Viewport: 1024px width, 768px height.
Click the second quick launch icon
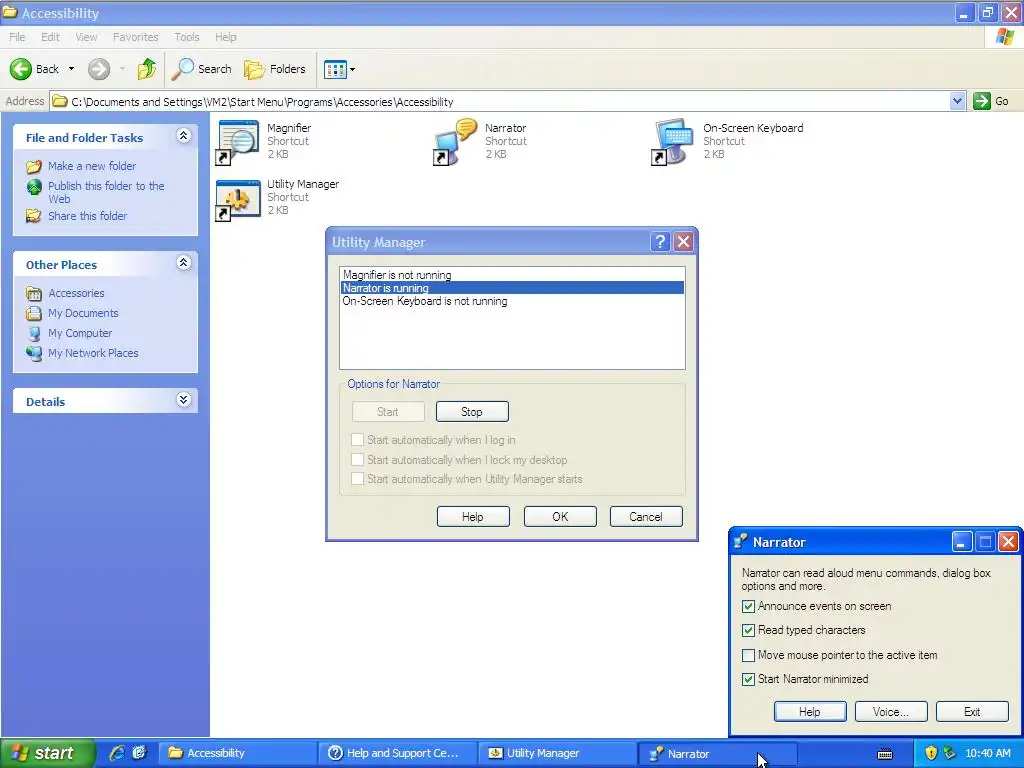tap(139, 753)
